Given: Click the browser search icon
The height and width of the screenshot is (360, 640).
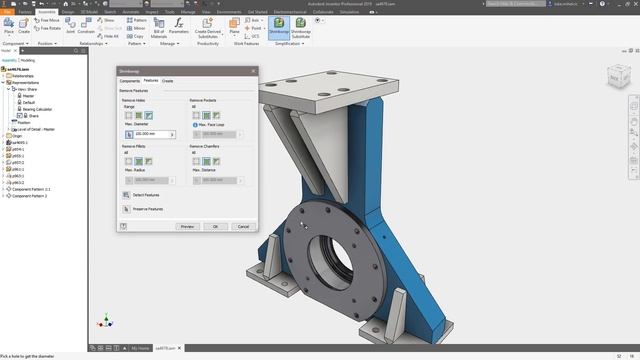Looking at the screenshot, I should click(x=76, y=51).
